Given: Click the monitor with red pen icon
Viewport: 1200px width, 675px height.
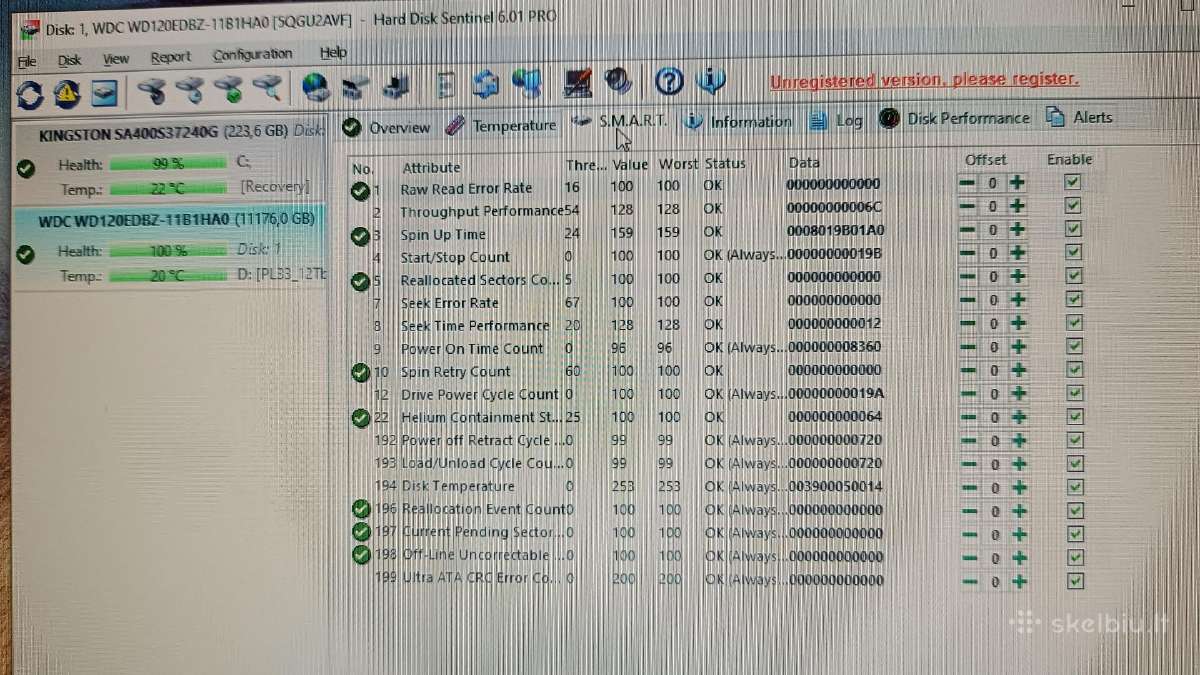Looking at the screenshot, I should click(578, 82).
